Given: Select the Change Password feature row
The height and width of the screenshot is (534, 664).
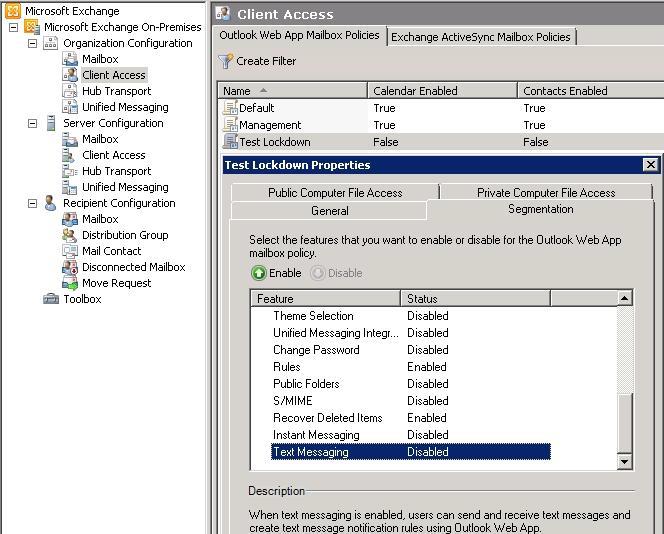Looking at the screenshot, I should point(411,350).
